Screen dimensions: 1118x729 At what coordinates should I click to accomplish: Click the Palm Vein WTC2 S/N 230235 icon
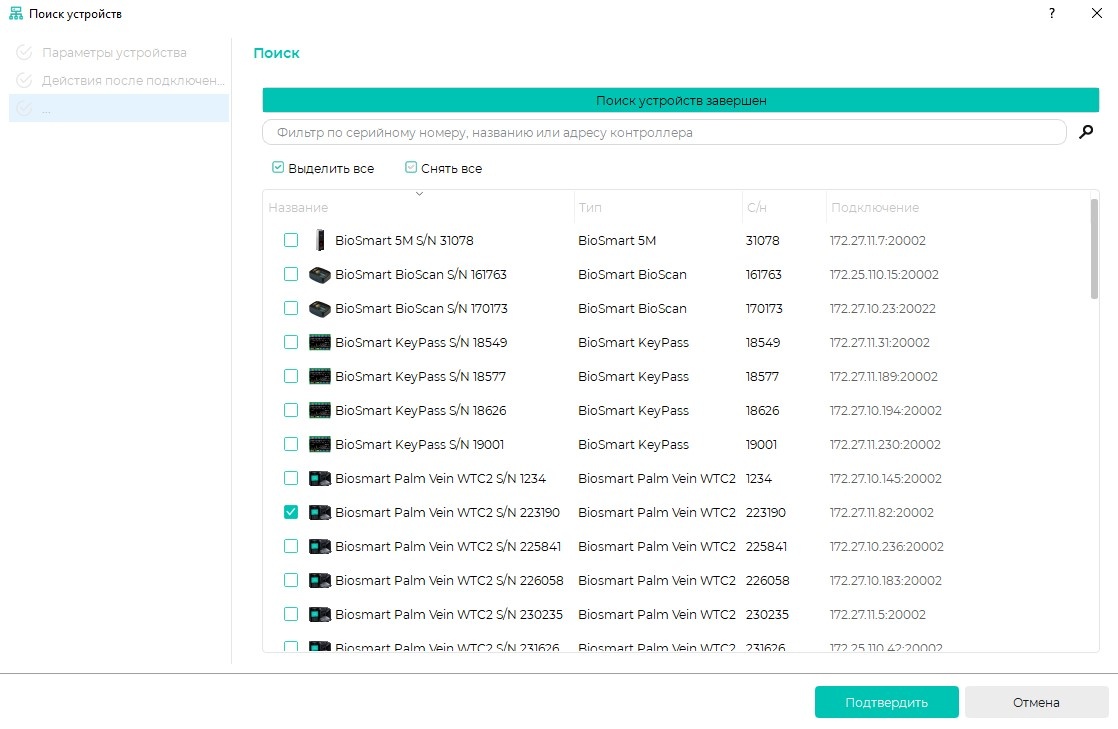tap(319, 615)
